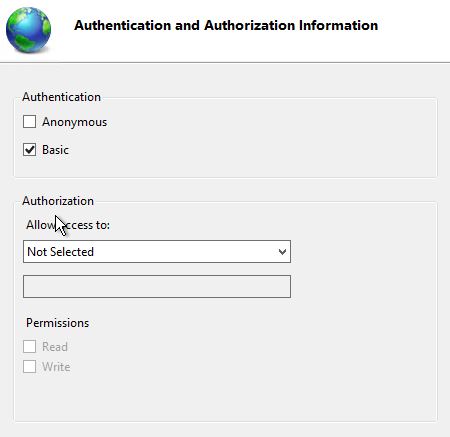
Task: Click the 'Permissions' section label
Action: coord(58,323)
